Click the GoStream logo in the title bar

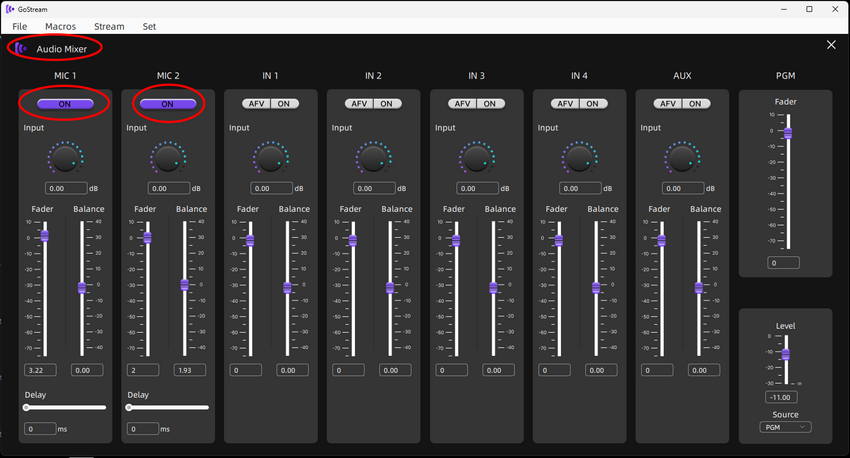10,9
